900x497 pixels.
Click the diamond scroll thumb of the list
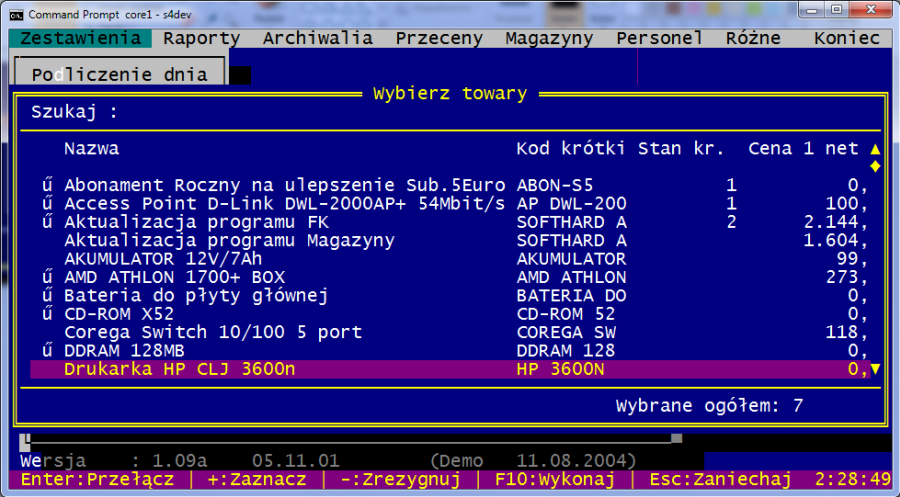coord(875,166)
